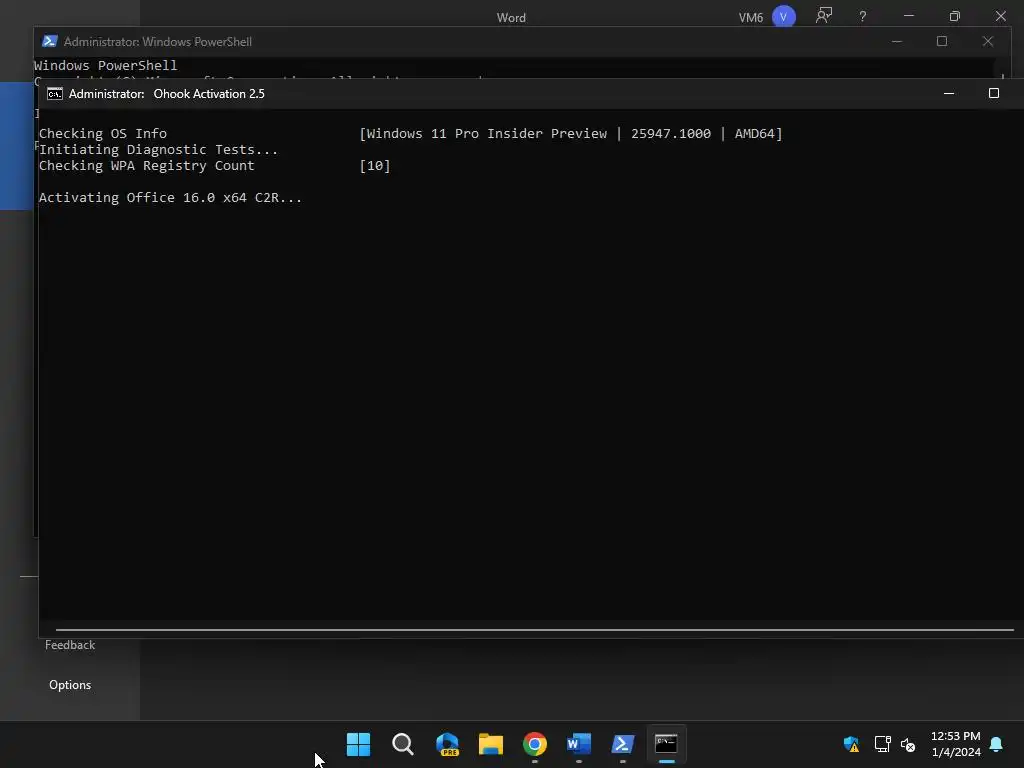This screenshot has width=1024, height=768.
Task: Open taskbar Search
Action: pos(402,744)
